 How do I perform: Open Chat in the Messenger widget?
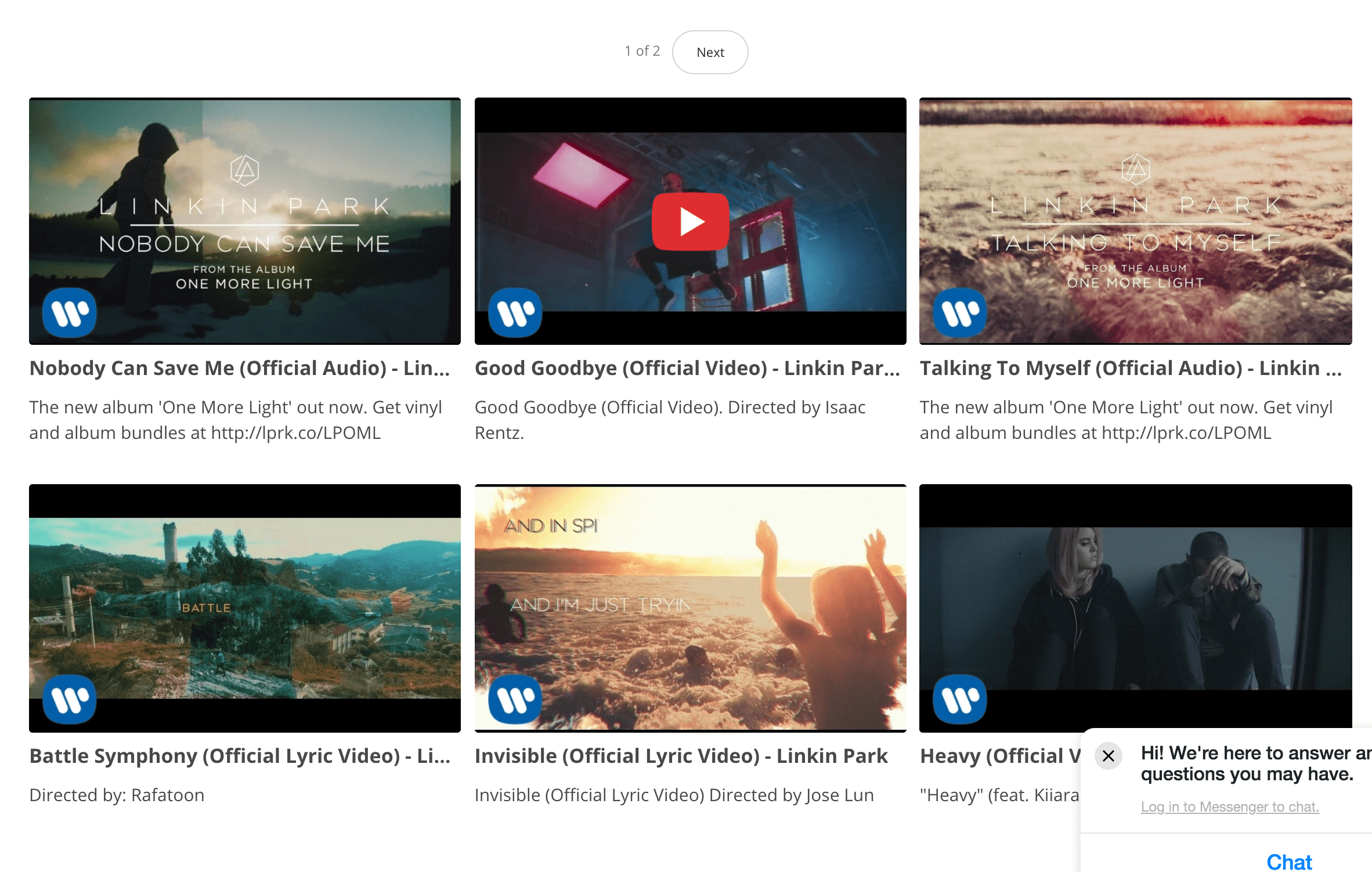[x=1288, y=862]
